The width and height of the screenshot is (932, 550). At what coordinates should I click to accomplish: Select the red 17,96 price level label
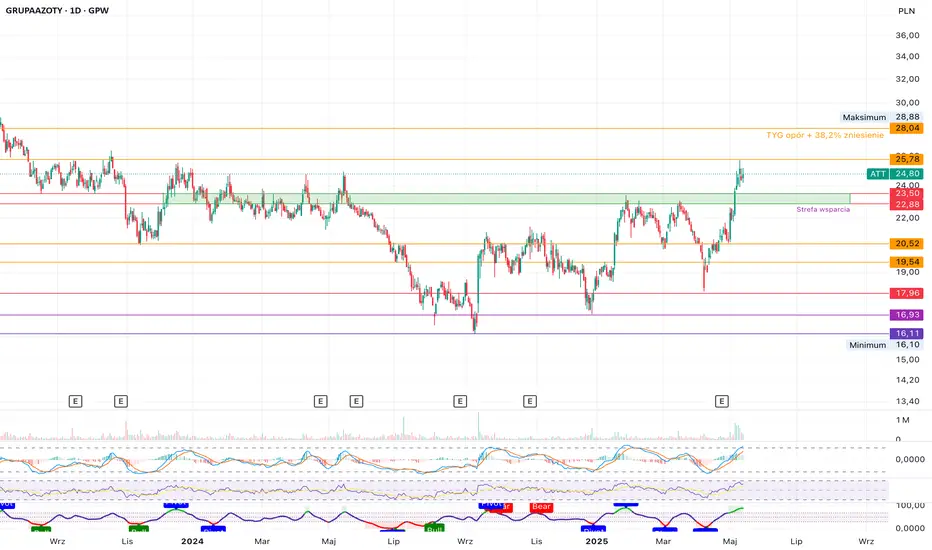coord(906,293)
